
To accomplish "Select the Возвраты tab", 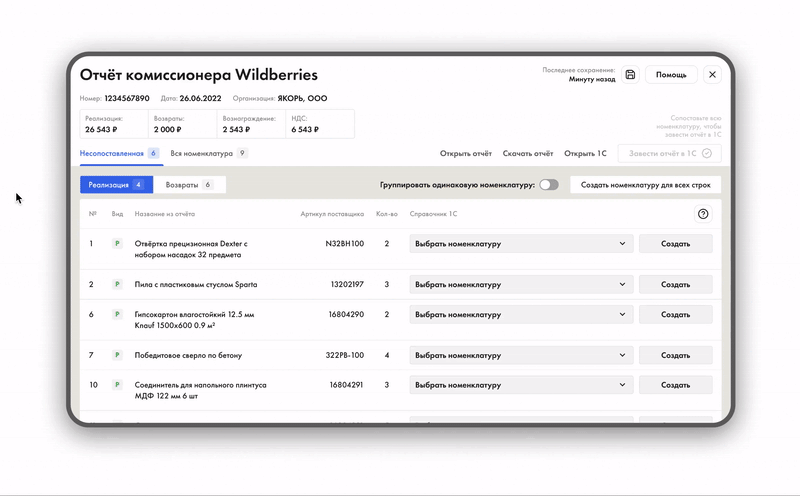I will tap(189, 185).
